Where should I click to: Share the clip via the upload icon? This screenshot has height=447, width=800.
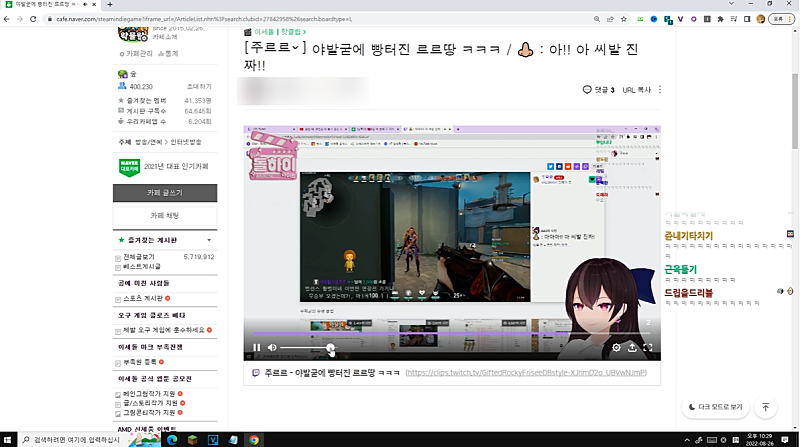pyautogui.click(x=632, y=347)
